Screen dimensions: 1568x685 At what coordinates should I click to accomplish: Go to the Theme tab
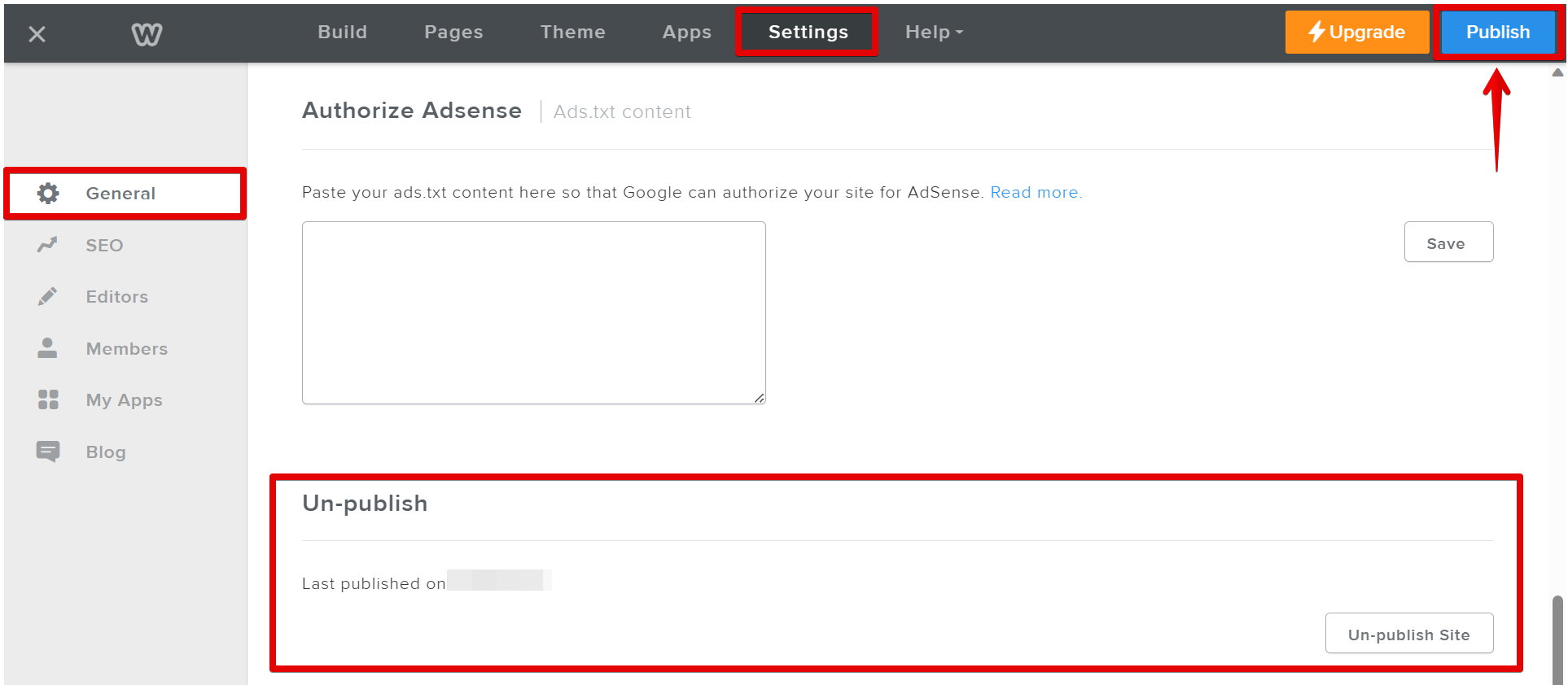coord(572,33)
